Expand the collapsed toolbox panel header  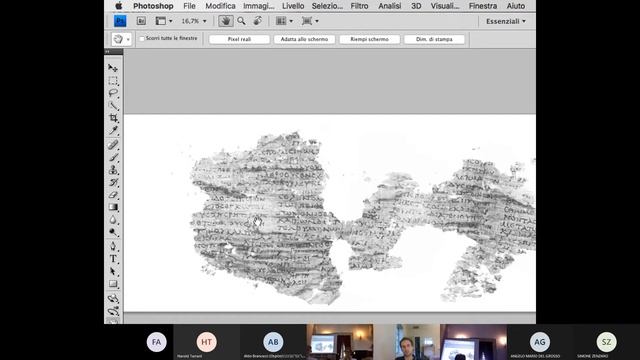(114, 52)
